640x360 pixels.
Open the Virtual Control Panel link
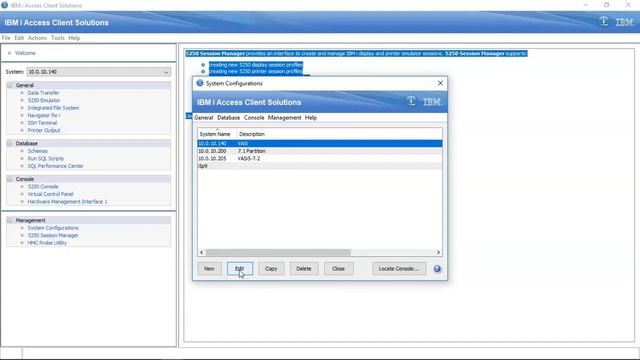(x=51, y=194)
